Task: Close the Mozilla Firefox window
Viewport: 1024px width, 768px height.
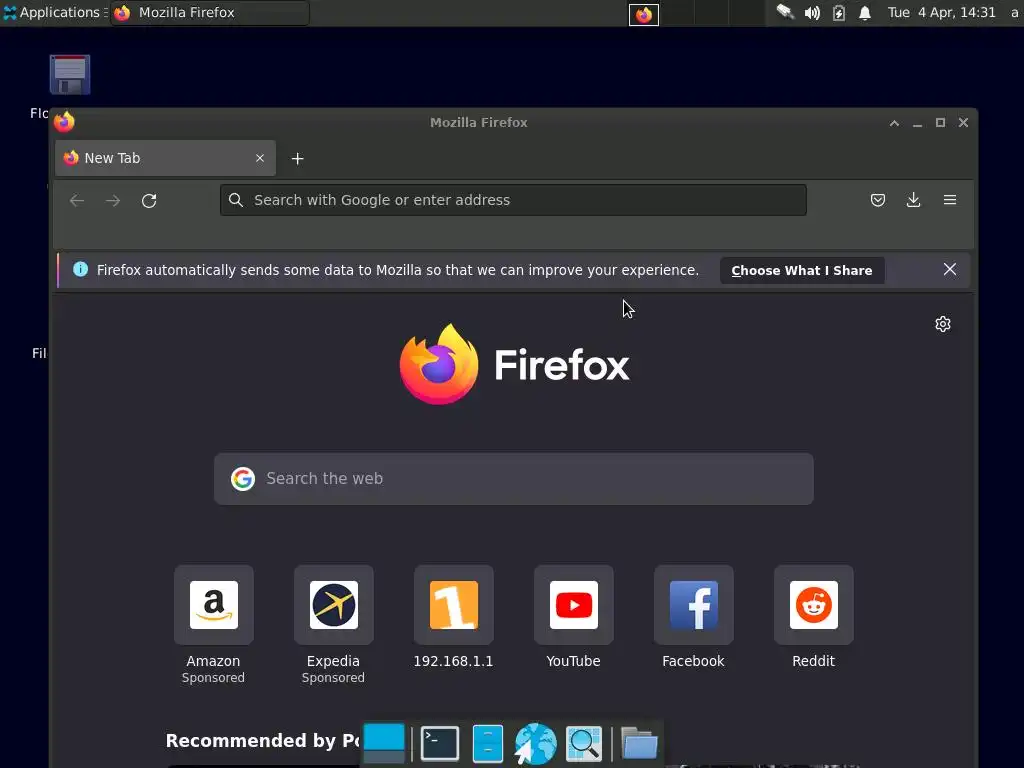Action: [963, 123]
